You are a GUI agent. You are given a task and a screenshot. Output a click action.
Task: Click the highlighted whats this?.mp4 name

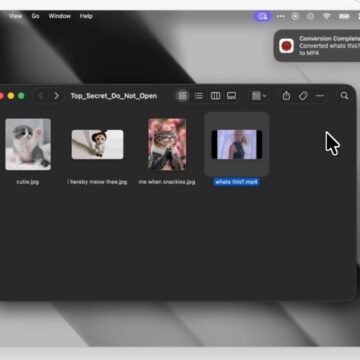coord(236,182)
